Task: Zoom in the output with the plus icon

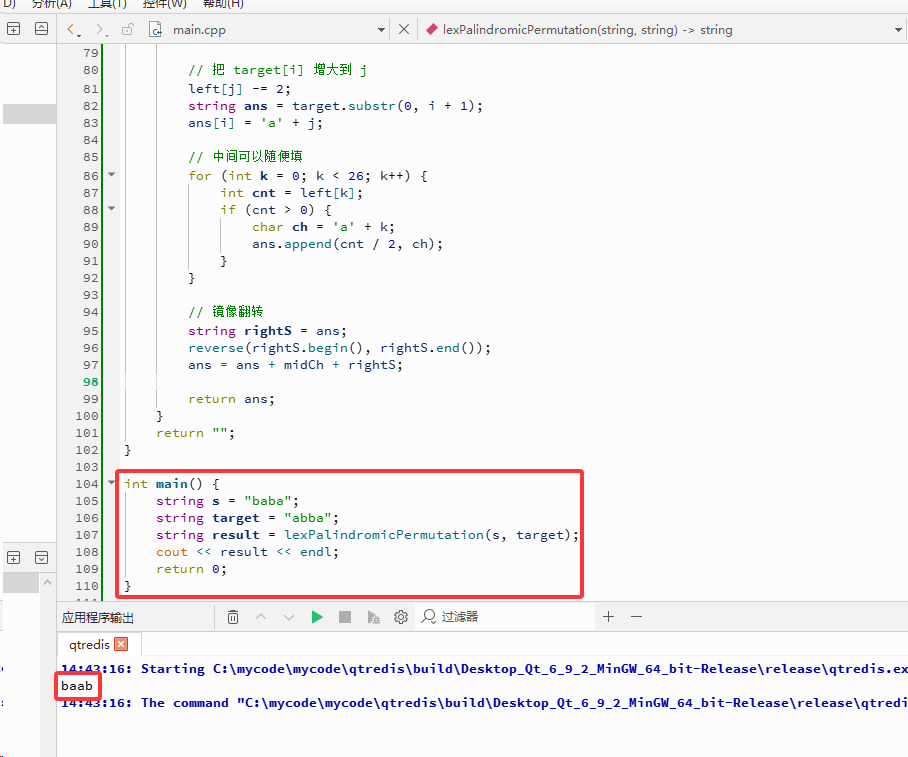Action: (x=609, y=617)
